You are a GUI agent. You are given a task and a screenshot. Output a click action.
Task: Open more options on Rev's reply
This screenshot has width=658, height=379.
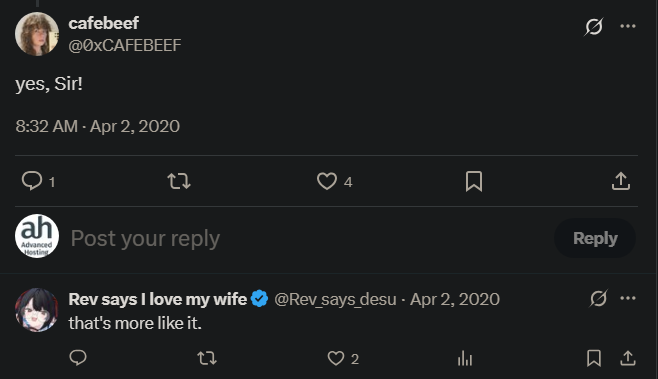coord(628,298)
